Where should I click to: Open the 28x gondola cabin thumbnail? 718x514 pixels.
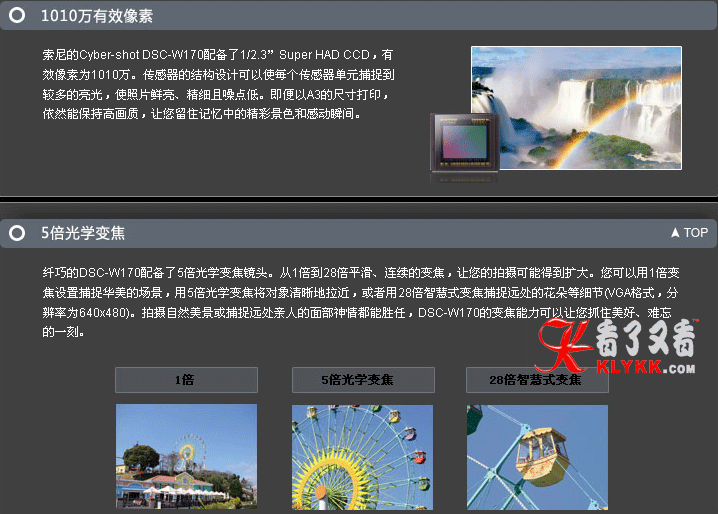point(538,457)
